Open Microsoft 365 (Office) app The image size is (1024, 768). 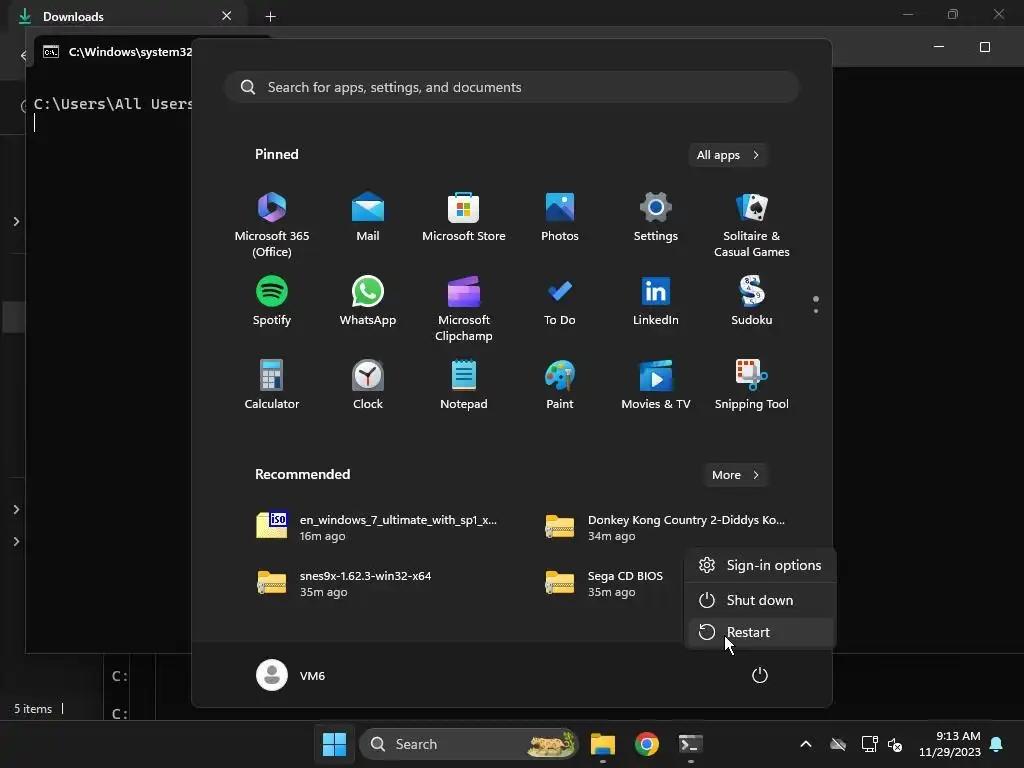pyautogui.click(x=272, y=225)
